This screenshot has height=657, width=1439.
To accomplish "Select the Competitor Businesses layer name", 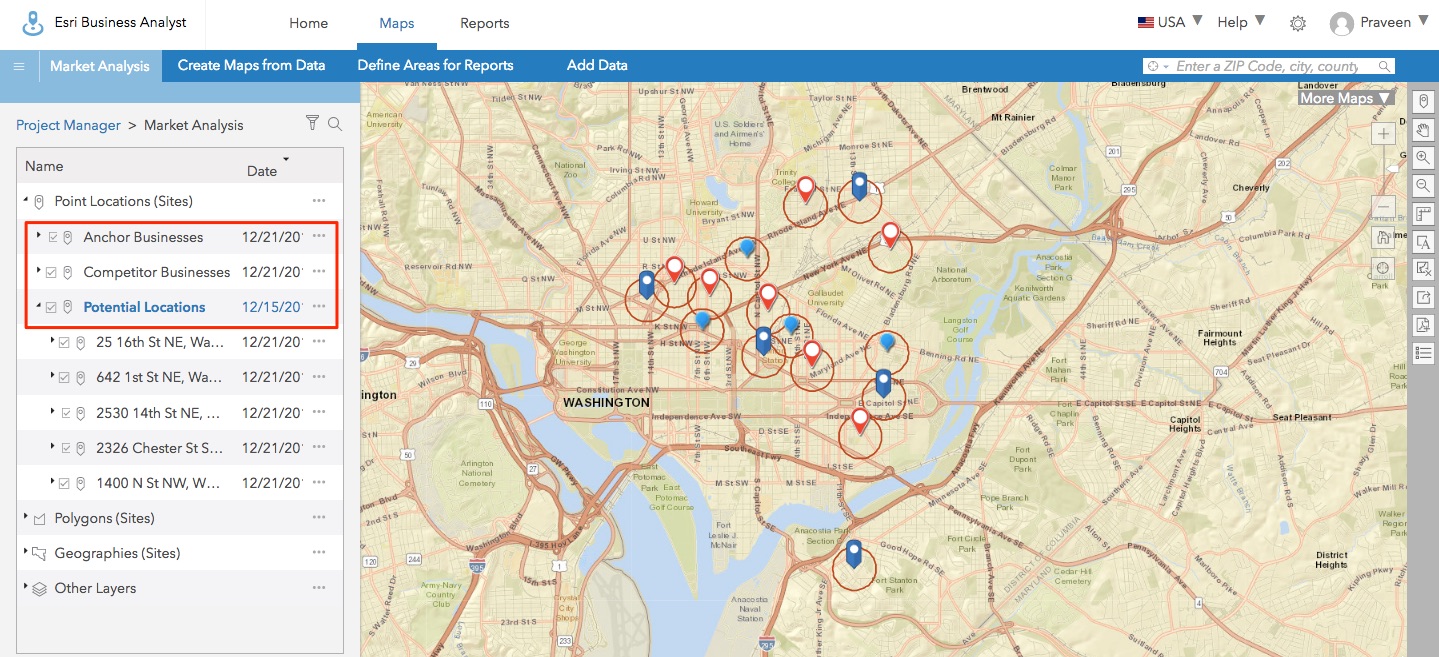I will 157,272.
